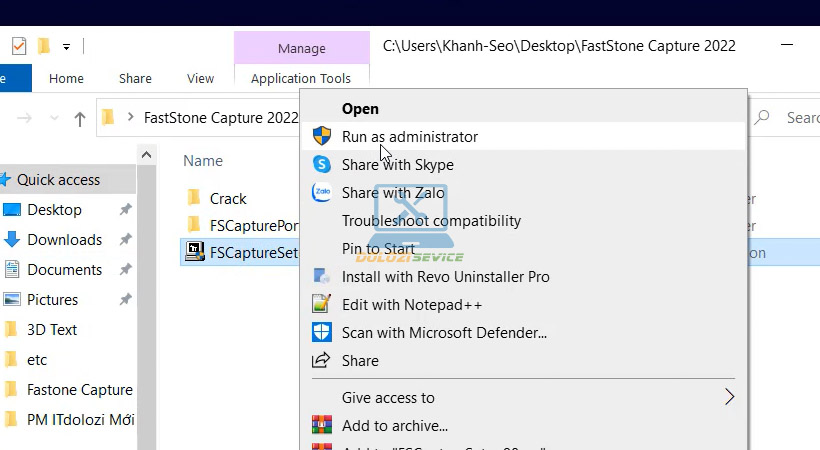Image resolution: width=820 pixels, height=450 pixels.
Task: Click the Notepad++ icon in context menu
Action: pyautogui.click(x=321, y=304)
